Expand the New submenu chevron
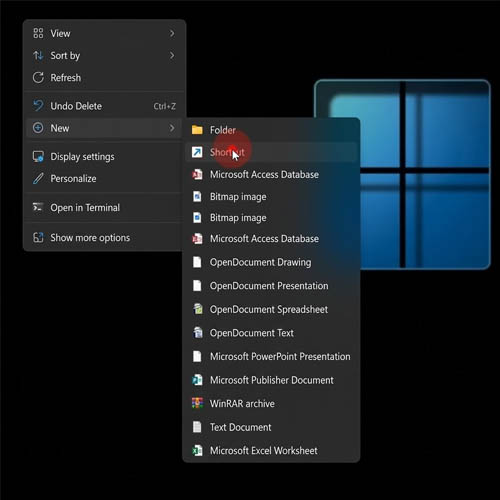The image size is (500, 500). [x=172, y=128]
